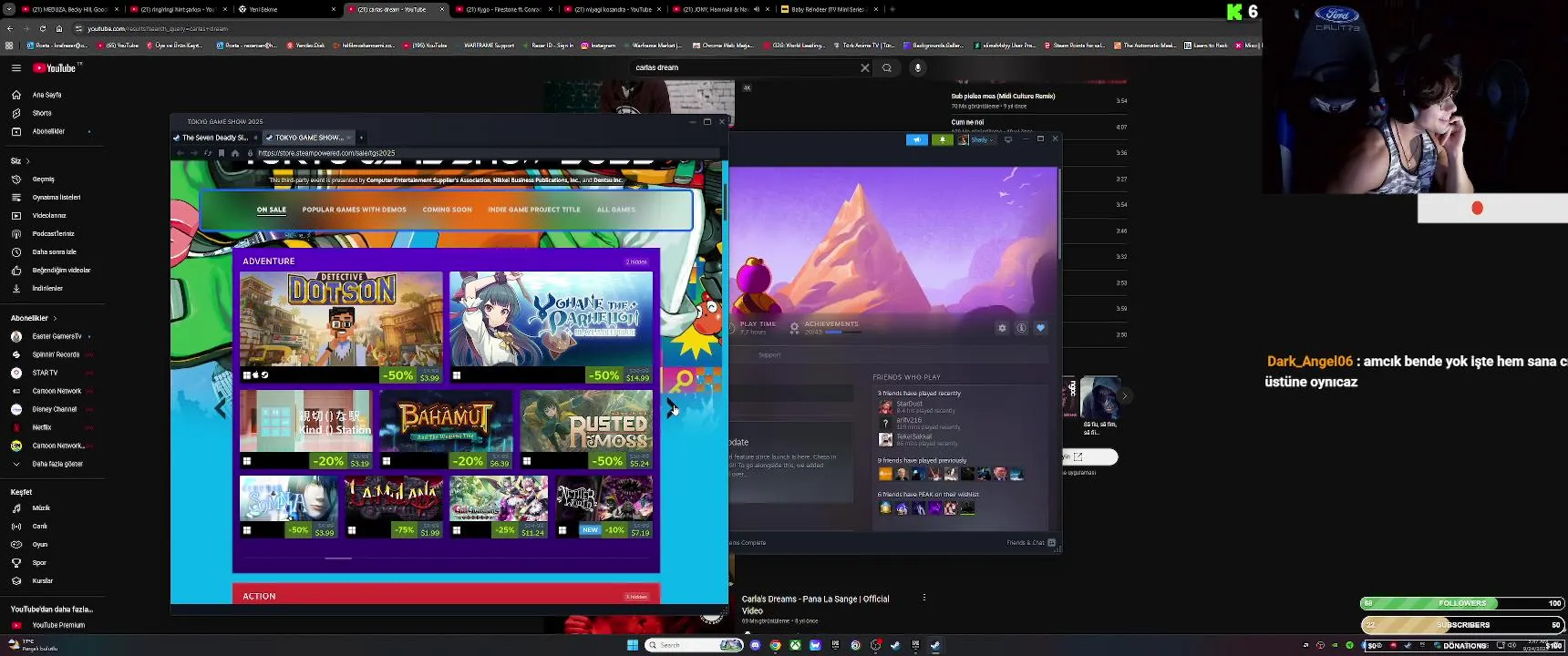Open Xbox app from the taskbar

coord(795,645)
